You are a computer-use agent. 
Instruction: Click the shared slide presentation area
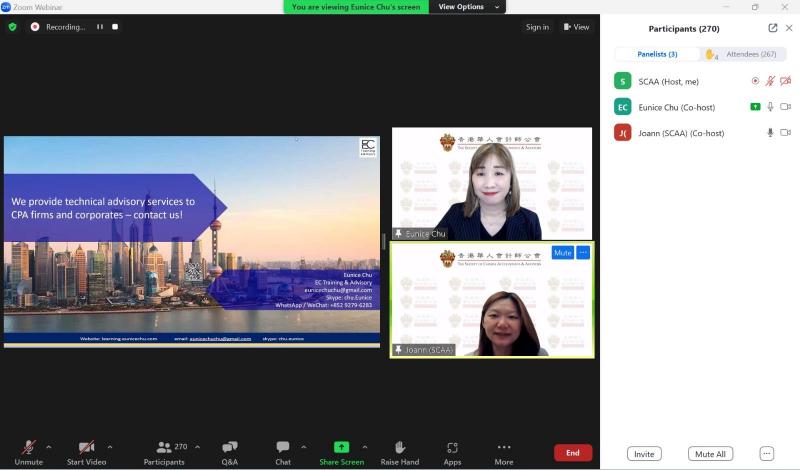tap(192, 241)
